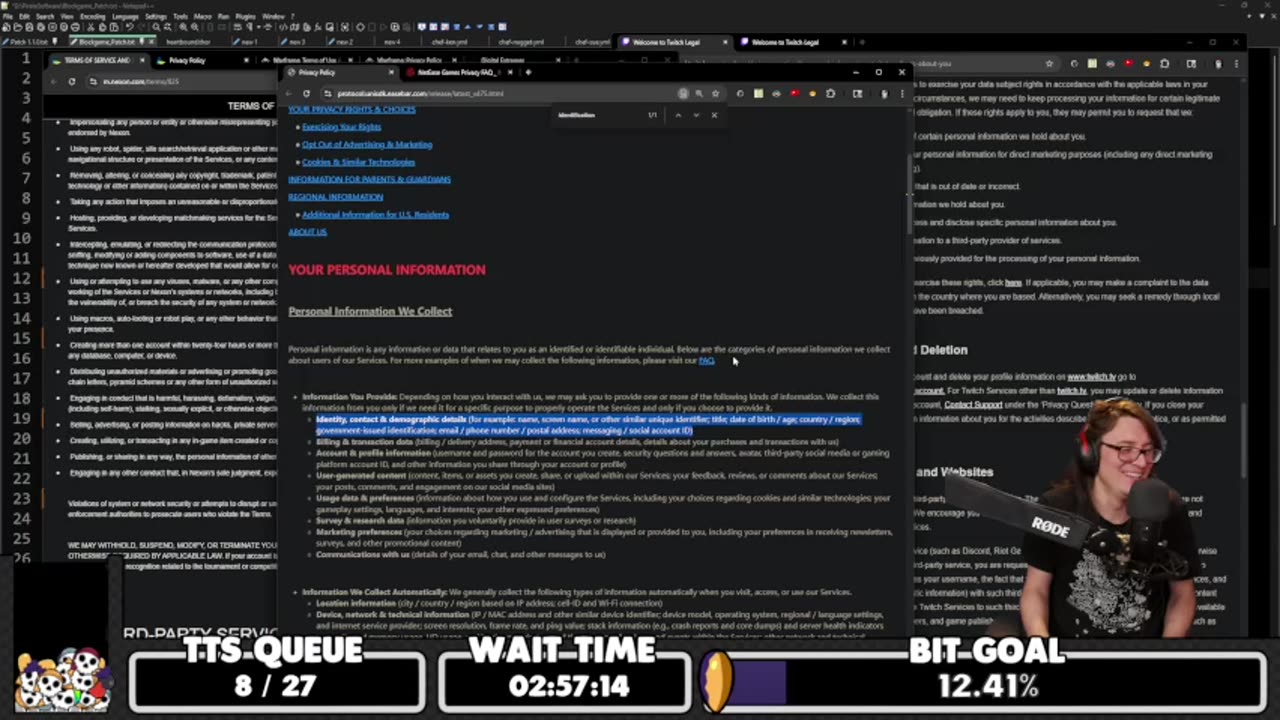Select the new 3 tab in Notepad++

297,42
